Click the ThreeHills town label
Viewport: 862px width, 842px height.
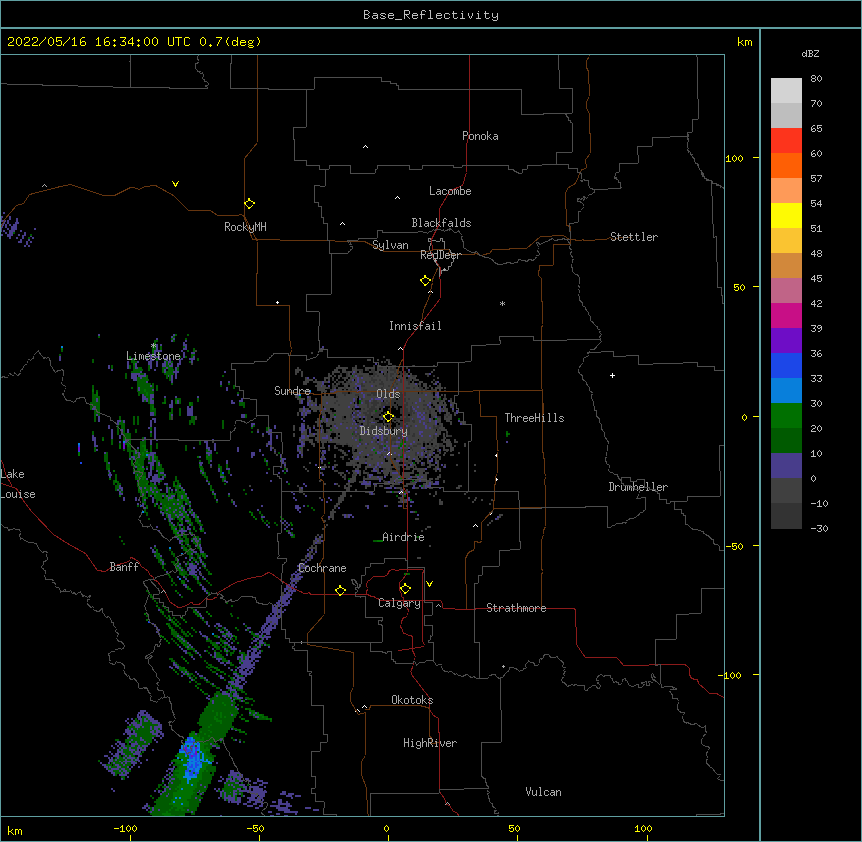534,418
